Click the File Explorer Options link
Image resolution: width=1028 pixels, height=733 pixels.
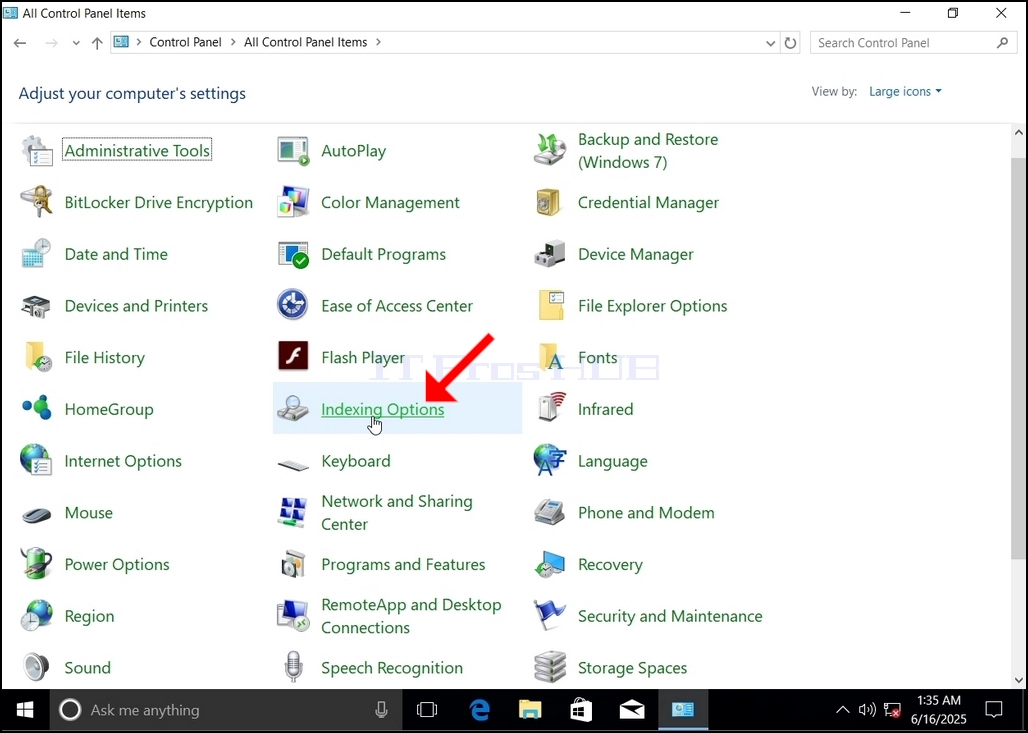(652, 306)
